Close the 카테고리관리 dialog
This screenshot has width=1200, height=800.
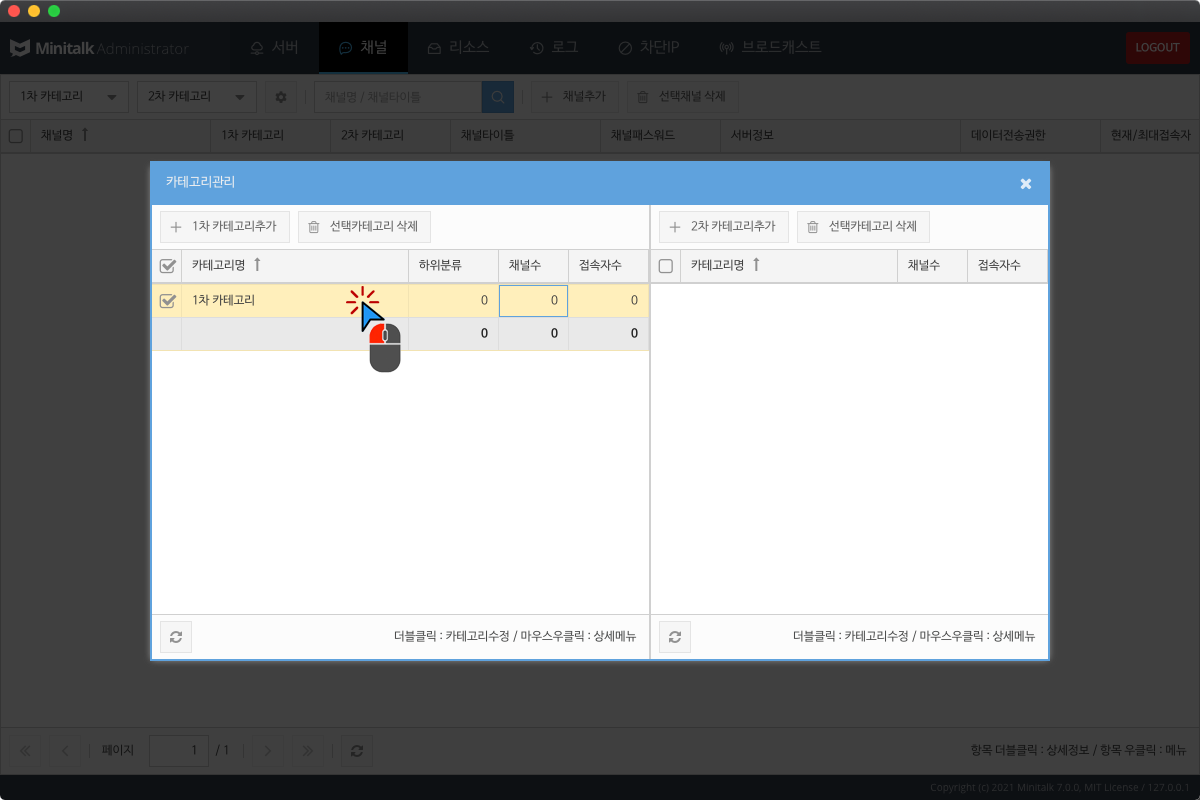point(1026,183)
